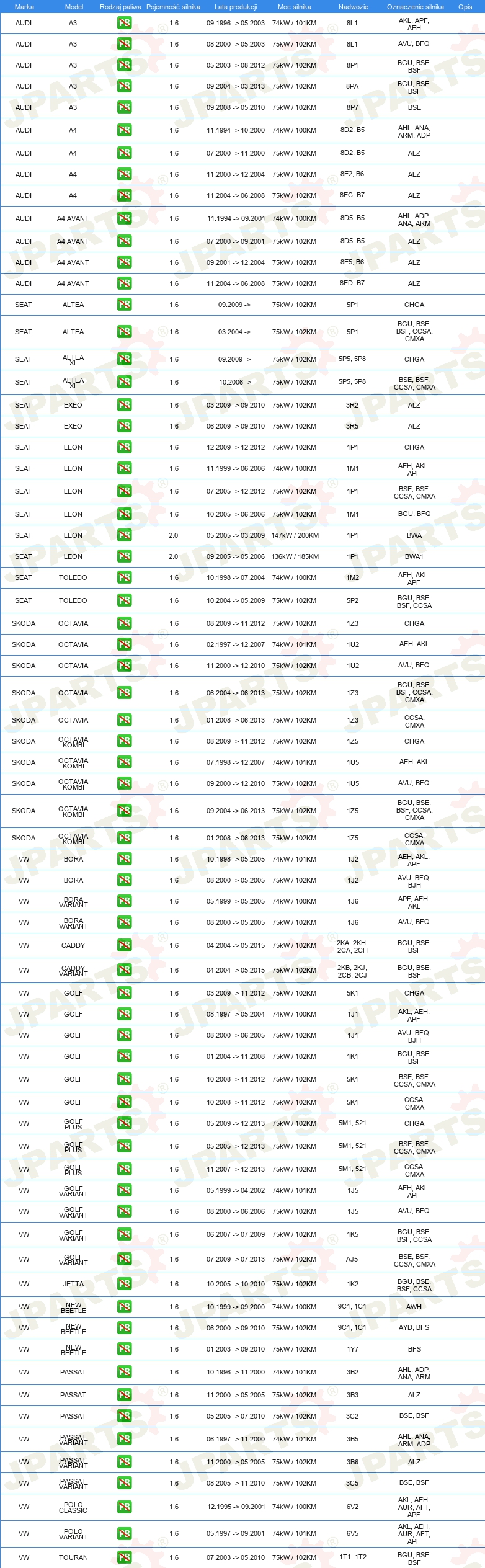Click the '07.2003 -> 05.2010' production years cell

236,1557
